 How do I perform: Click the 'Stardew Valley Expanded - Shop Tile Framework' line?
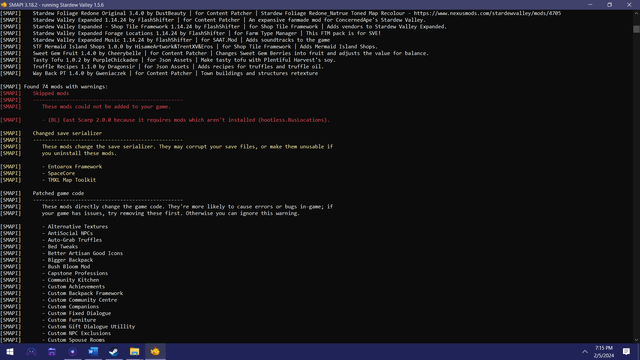240,27
